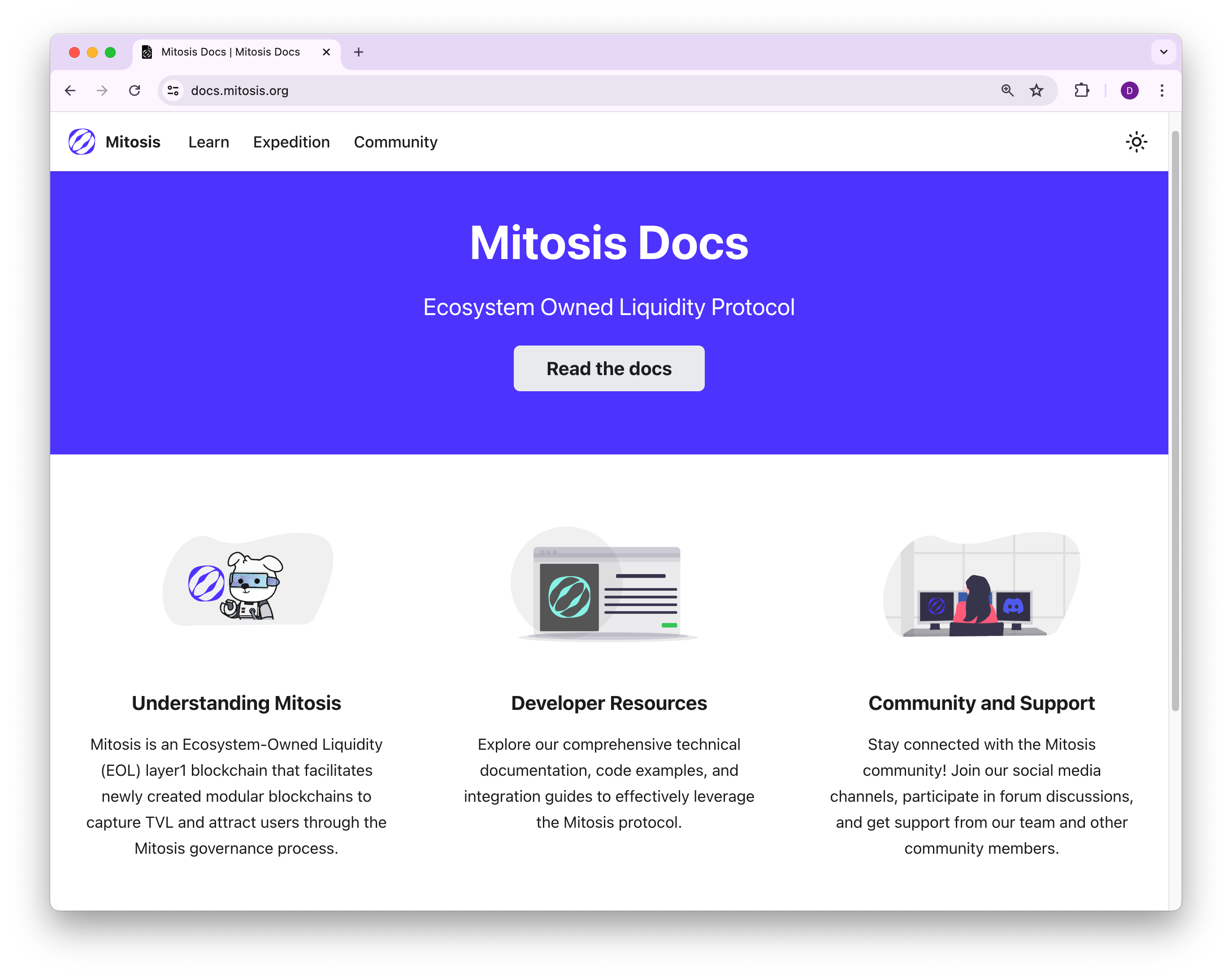Click the browser refresh page button
The height and width of the screenshot is (977, 1232).
[135, 90]
